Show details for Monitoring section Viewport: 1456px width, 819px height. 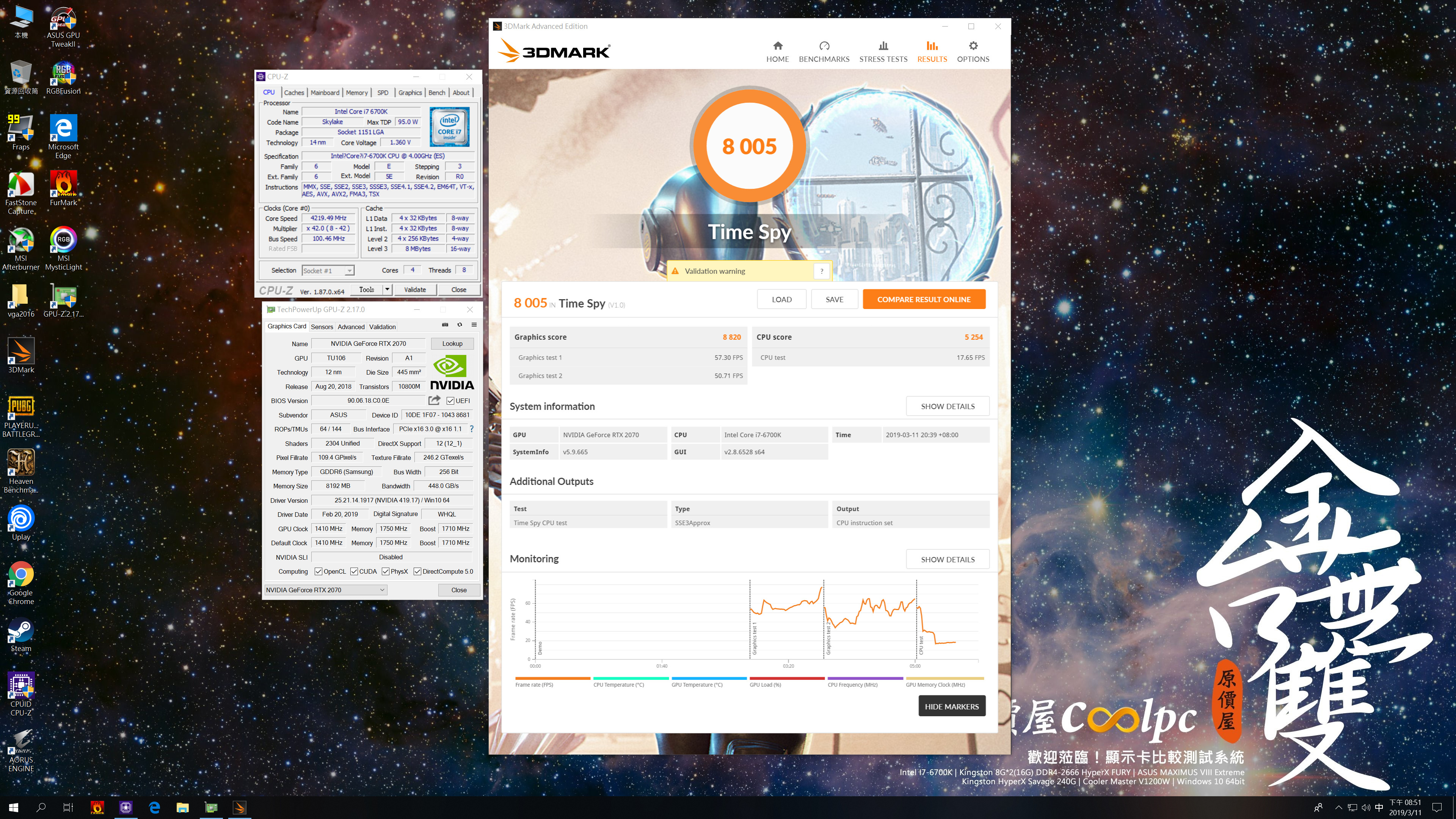[948, 560]
